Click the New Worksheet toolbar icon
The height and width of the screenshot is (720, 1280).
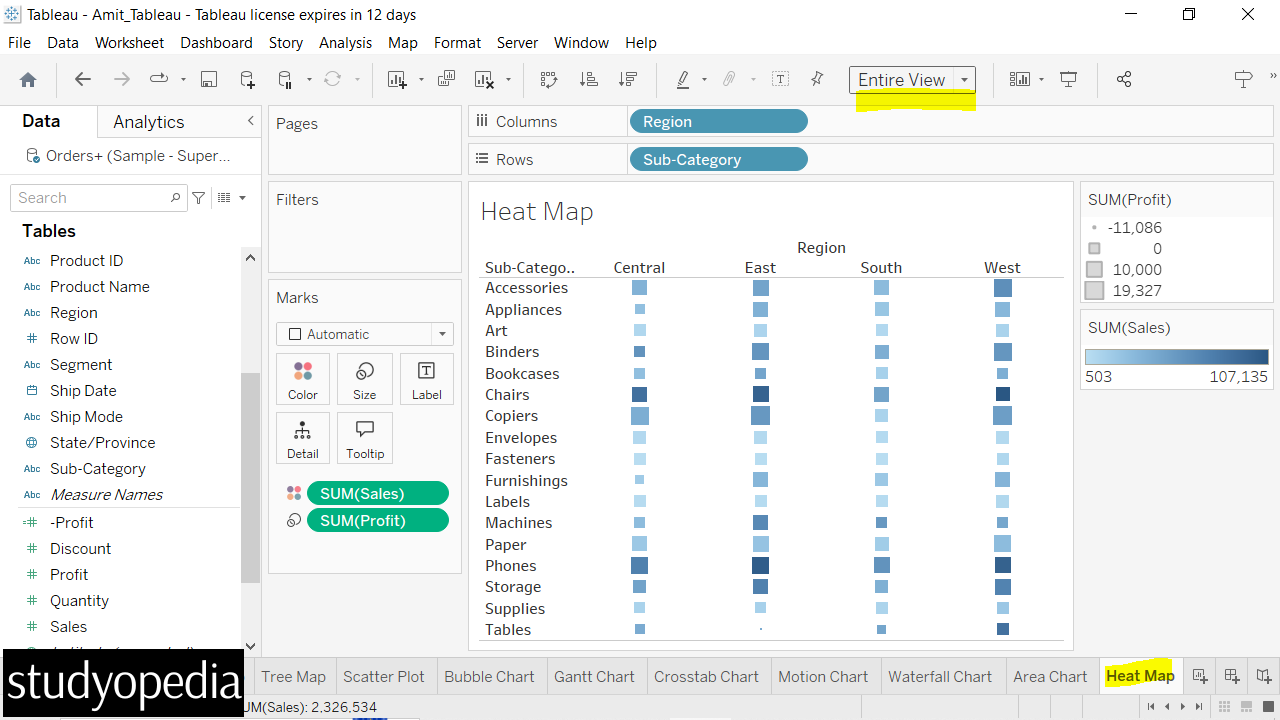(397, 80)
